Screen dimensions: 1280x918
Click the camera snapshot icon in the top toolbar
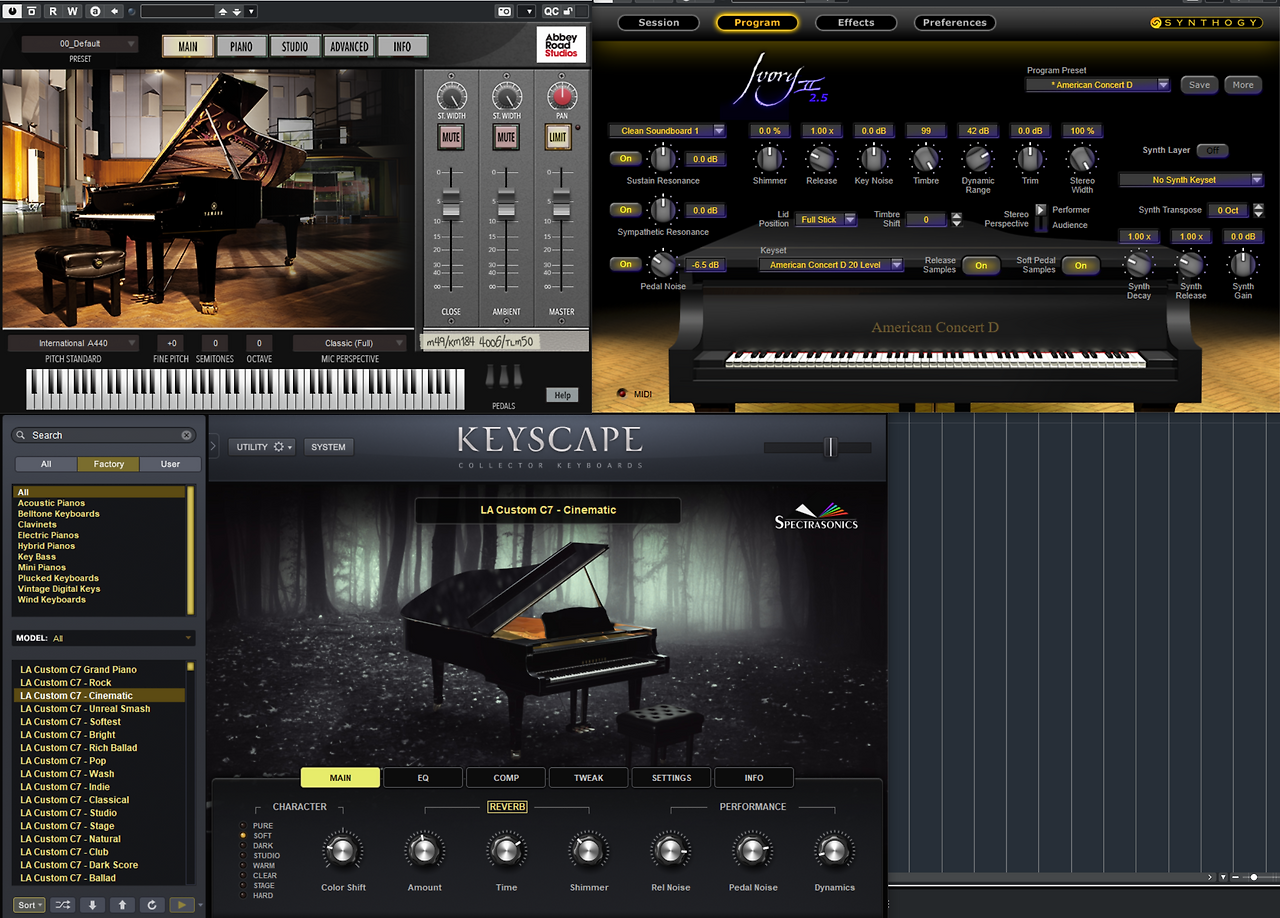pyautogui.click(x=503, y=11)
